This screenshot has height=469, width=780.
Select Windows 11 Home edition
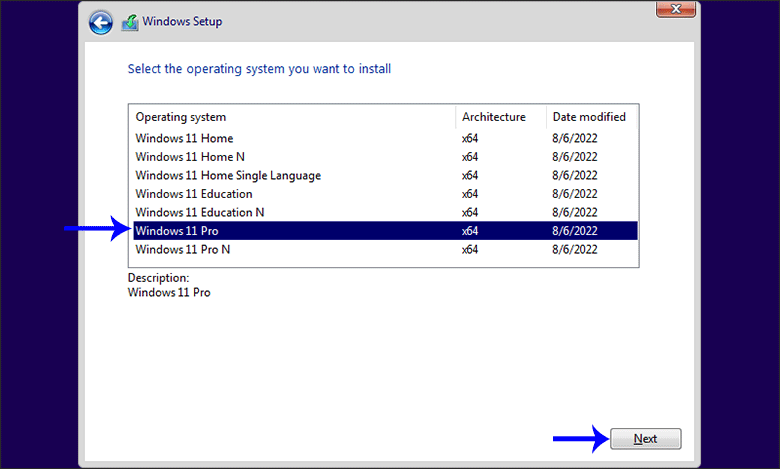point(386,138)
